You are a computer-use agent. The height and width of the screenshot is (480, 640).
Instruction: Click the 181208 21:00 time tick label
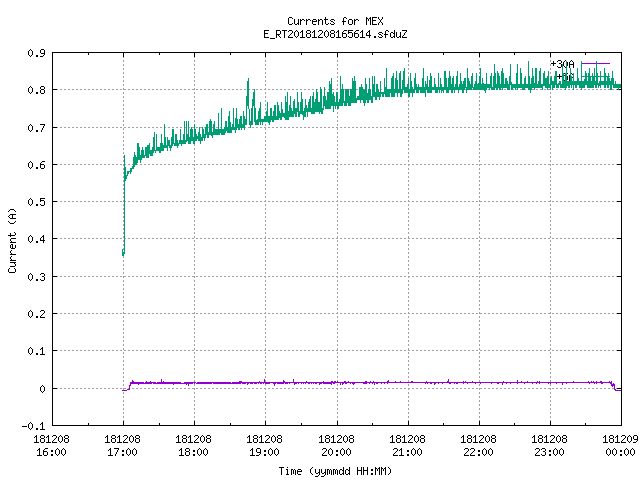pos(407,446)
